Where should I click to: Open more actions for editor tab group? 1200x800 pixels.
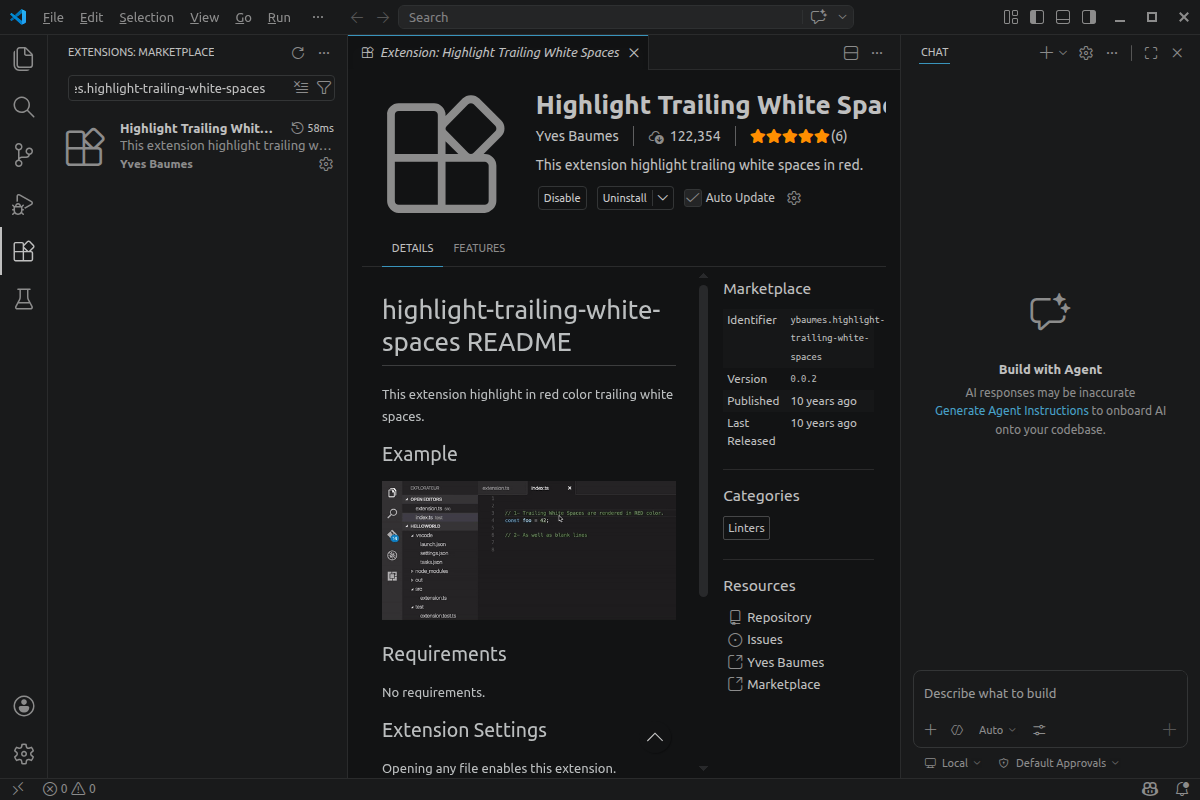(877, 53)
